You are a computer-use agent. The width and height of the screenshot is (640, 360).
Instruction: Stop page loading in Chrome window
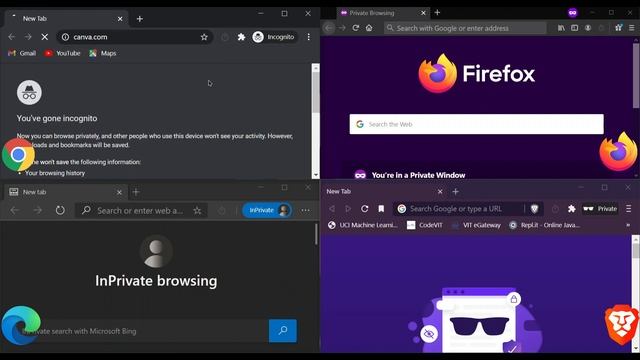tap(44, 37)
